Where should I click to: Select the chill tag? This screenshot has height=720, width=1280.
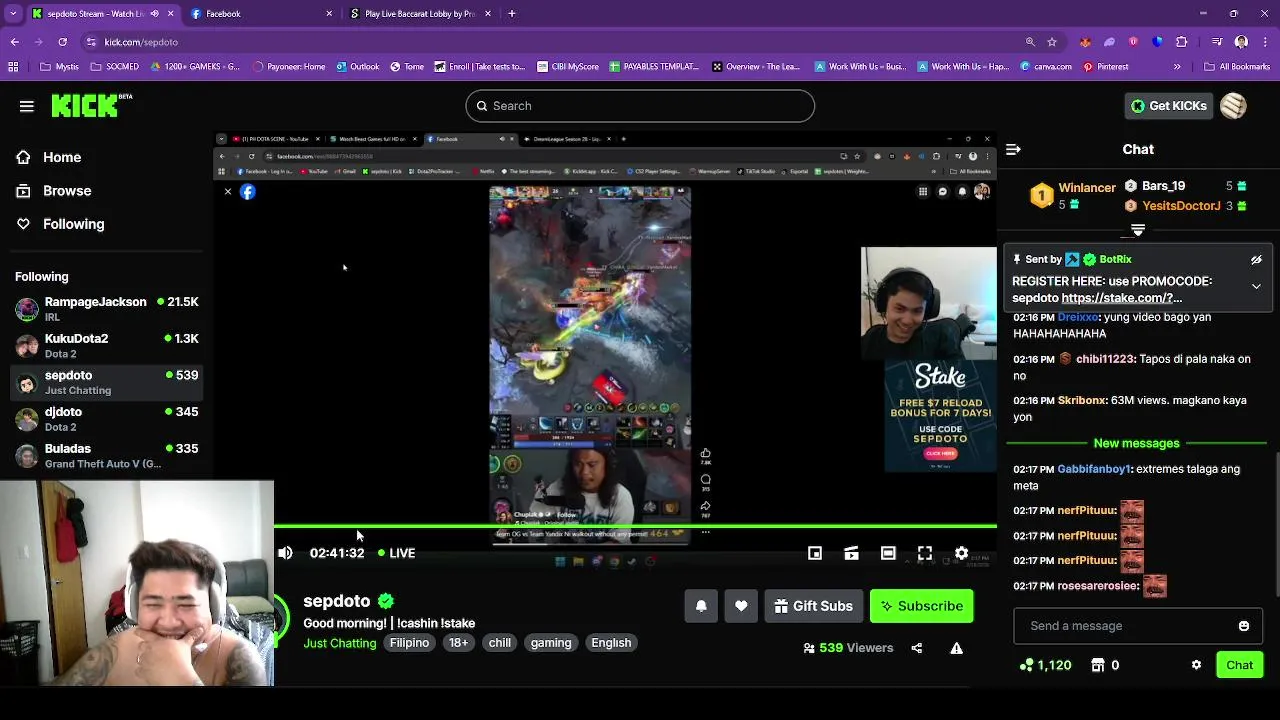(500, 643)
